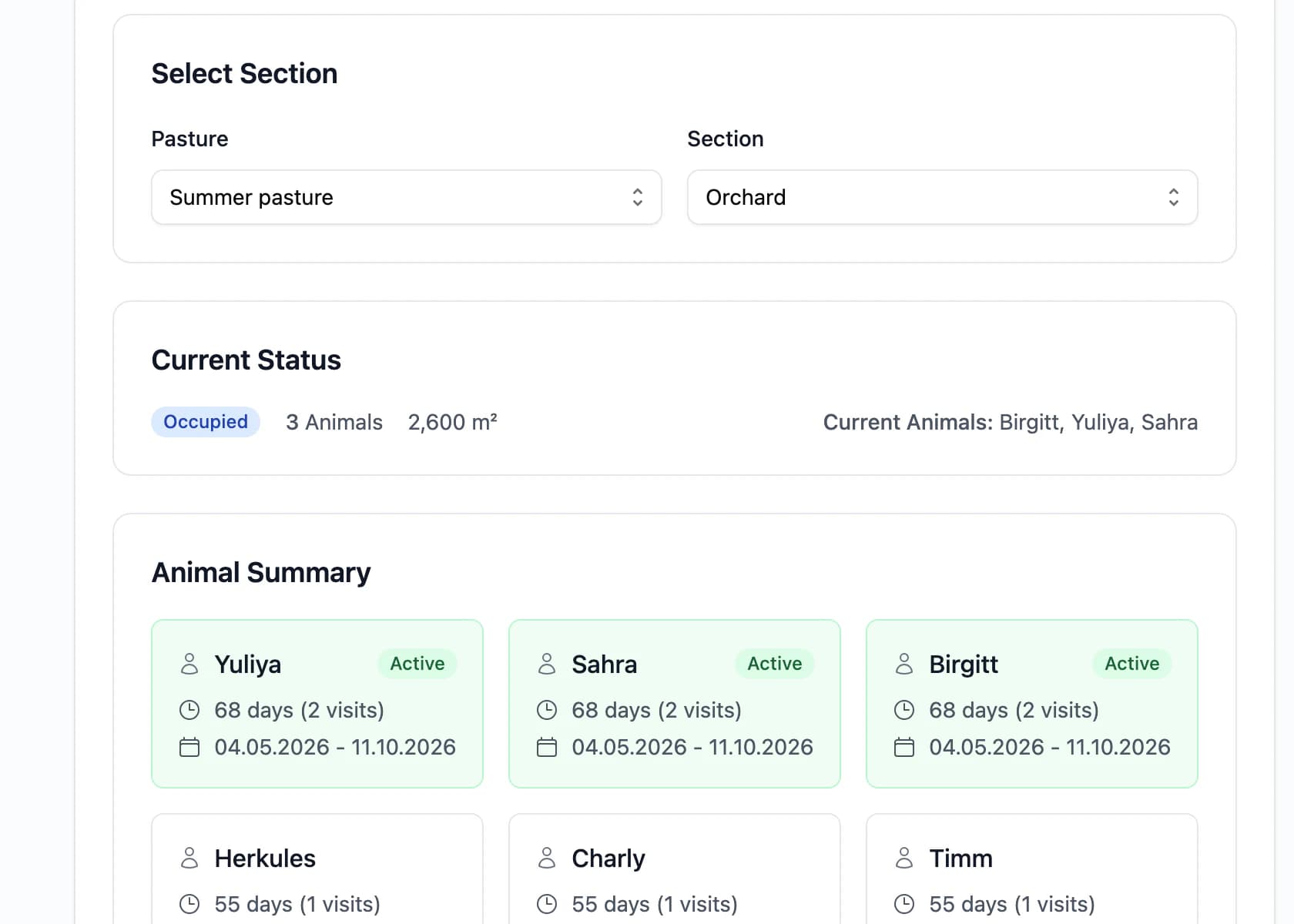This screenshot has height=924, width=1294.
Task: Click '55 days (1 visits)' in Herkules's card
Action: pyautogui.click(x=297, y=904)
